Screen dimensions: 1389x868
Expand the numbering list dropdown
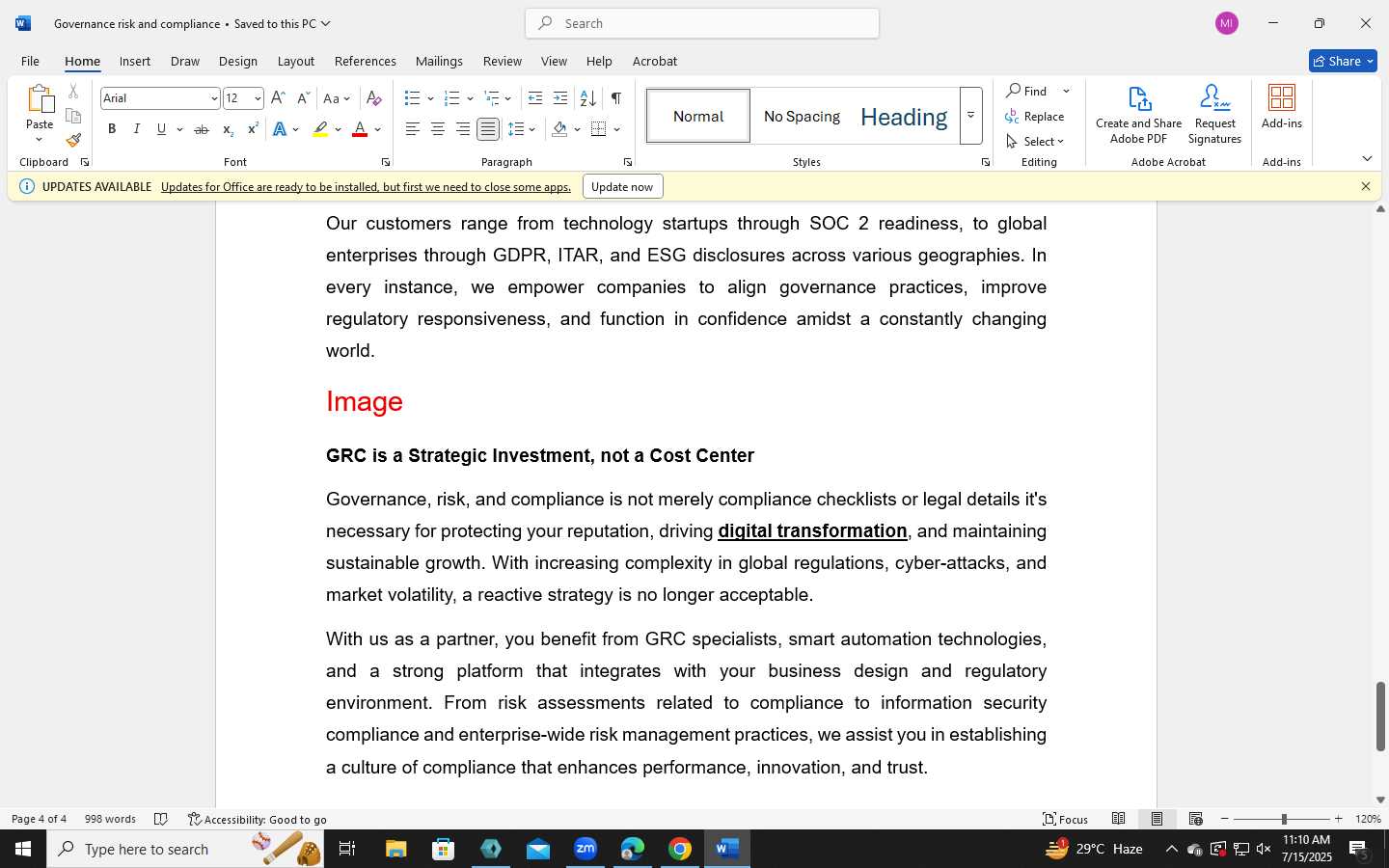tap(470, 98)
